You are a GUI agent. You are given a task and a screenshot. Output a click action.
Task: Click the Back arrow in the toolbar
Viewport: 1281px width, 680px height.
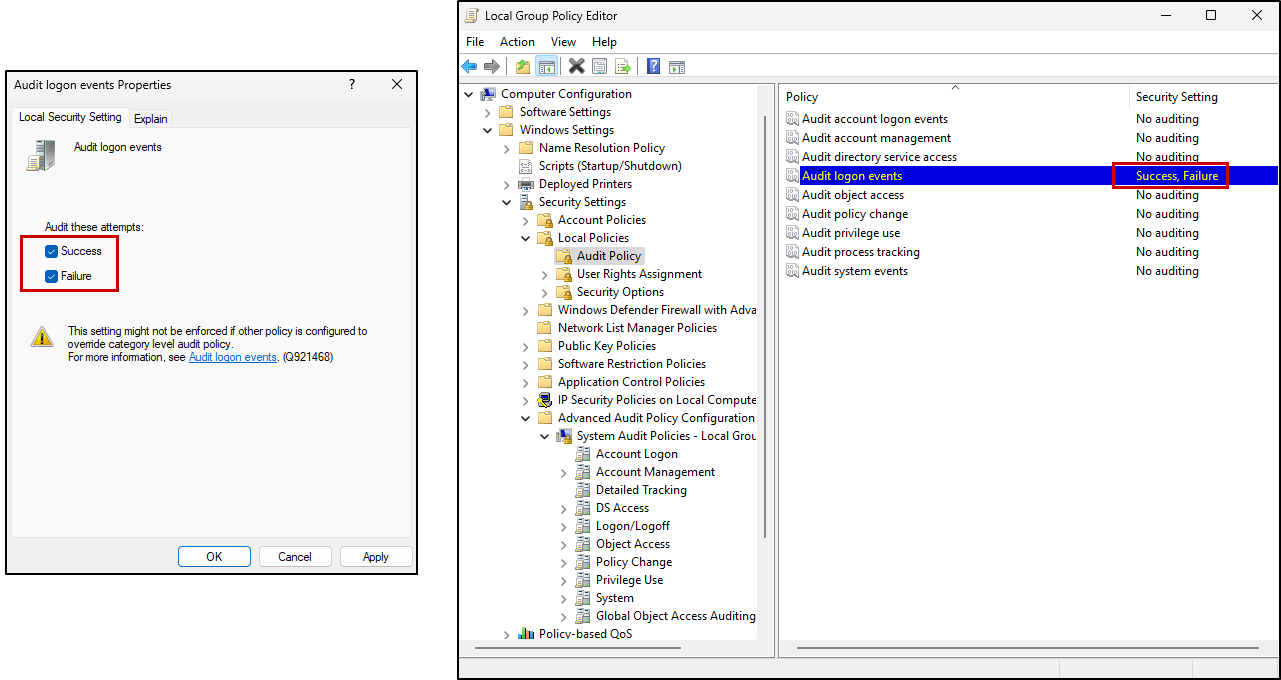point(469,67)
